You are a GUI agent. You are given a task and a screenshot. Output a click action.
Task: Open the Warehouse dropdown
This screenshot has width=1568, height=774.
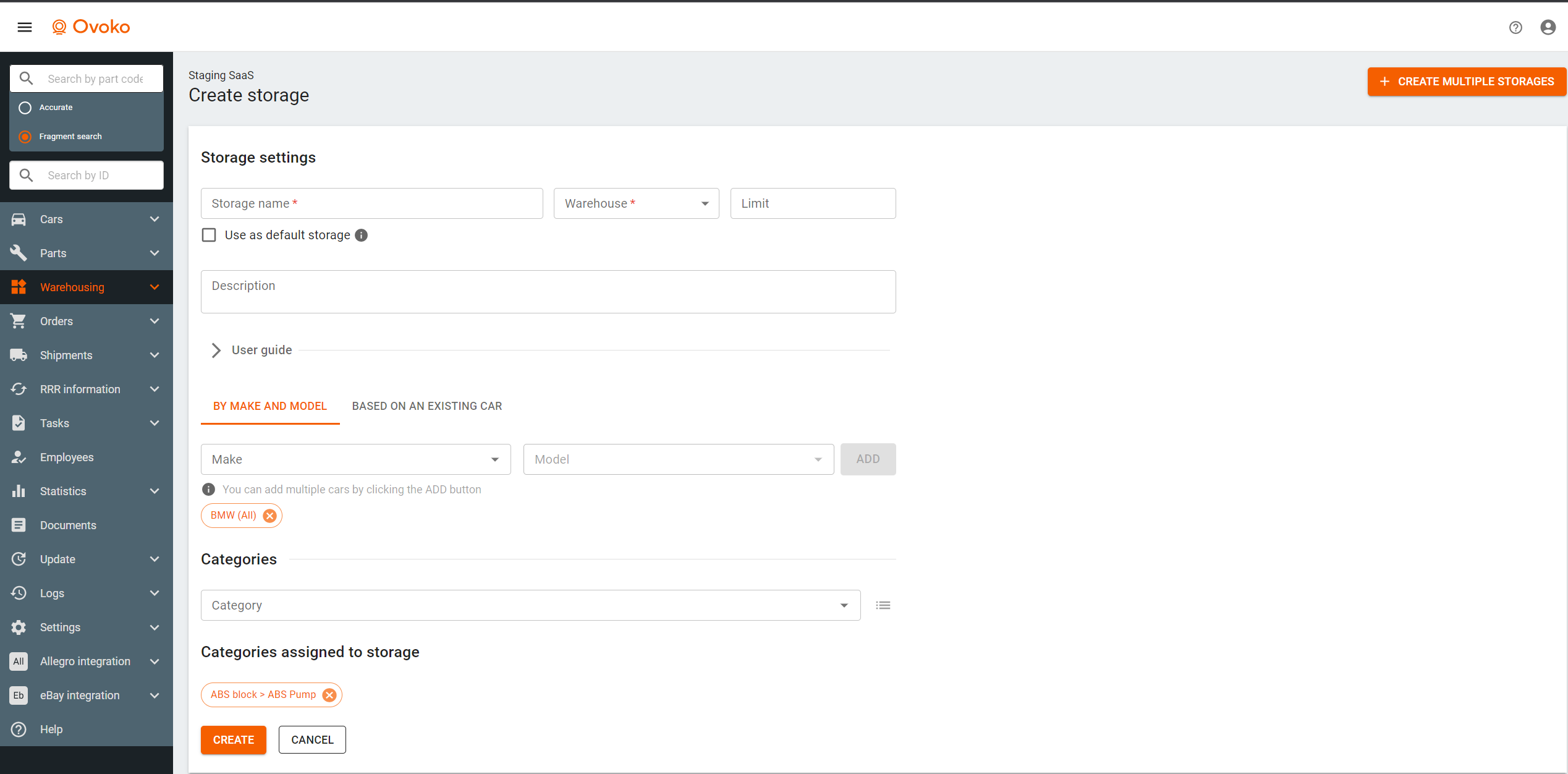pos(636,203)
